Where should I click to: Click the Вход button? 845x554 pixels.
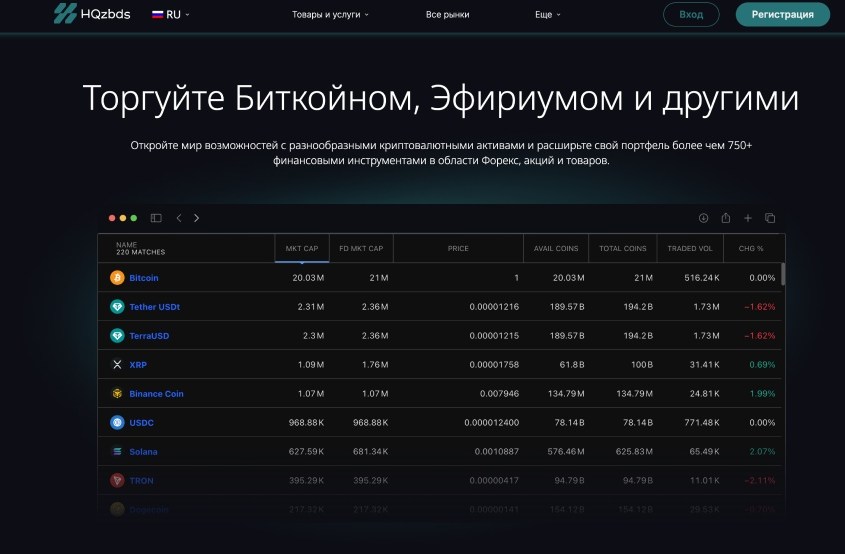pos(691,15)
